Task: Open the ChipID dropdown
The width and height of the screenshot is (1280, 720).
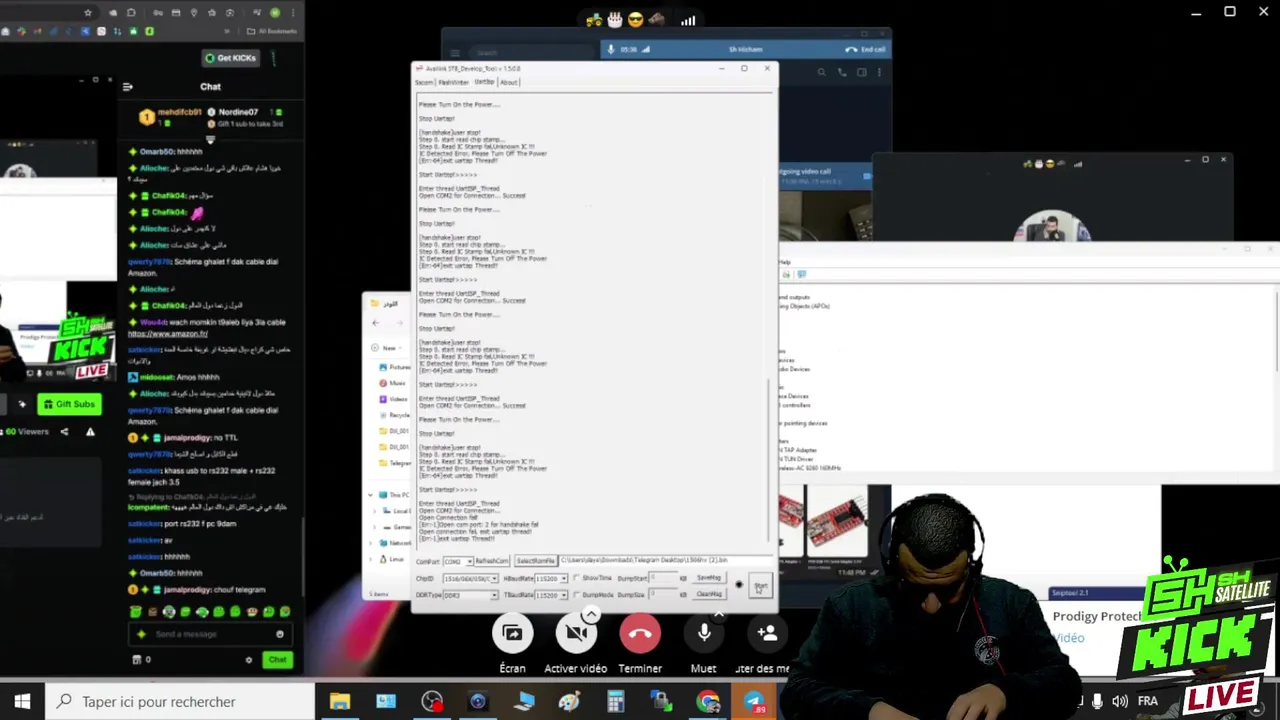Action: [470, 578]
